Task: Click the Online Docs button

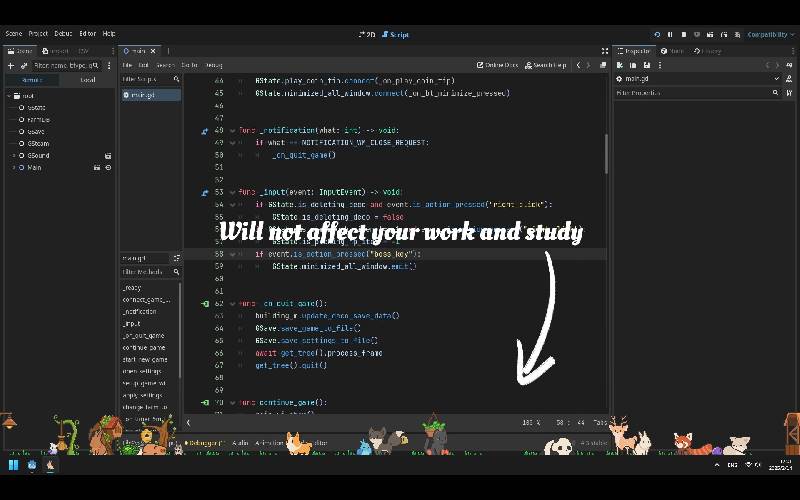Action: [497, 65]
